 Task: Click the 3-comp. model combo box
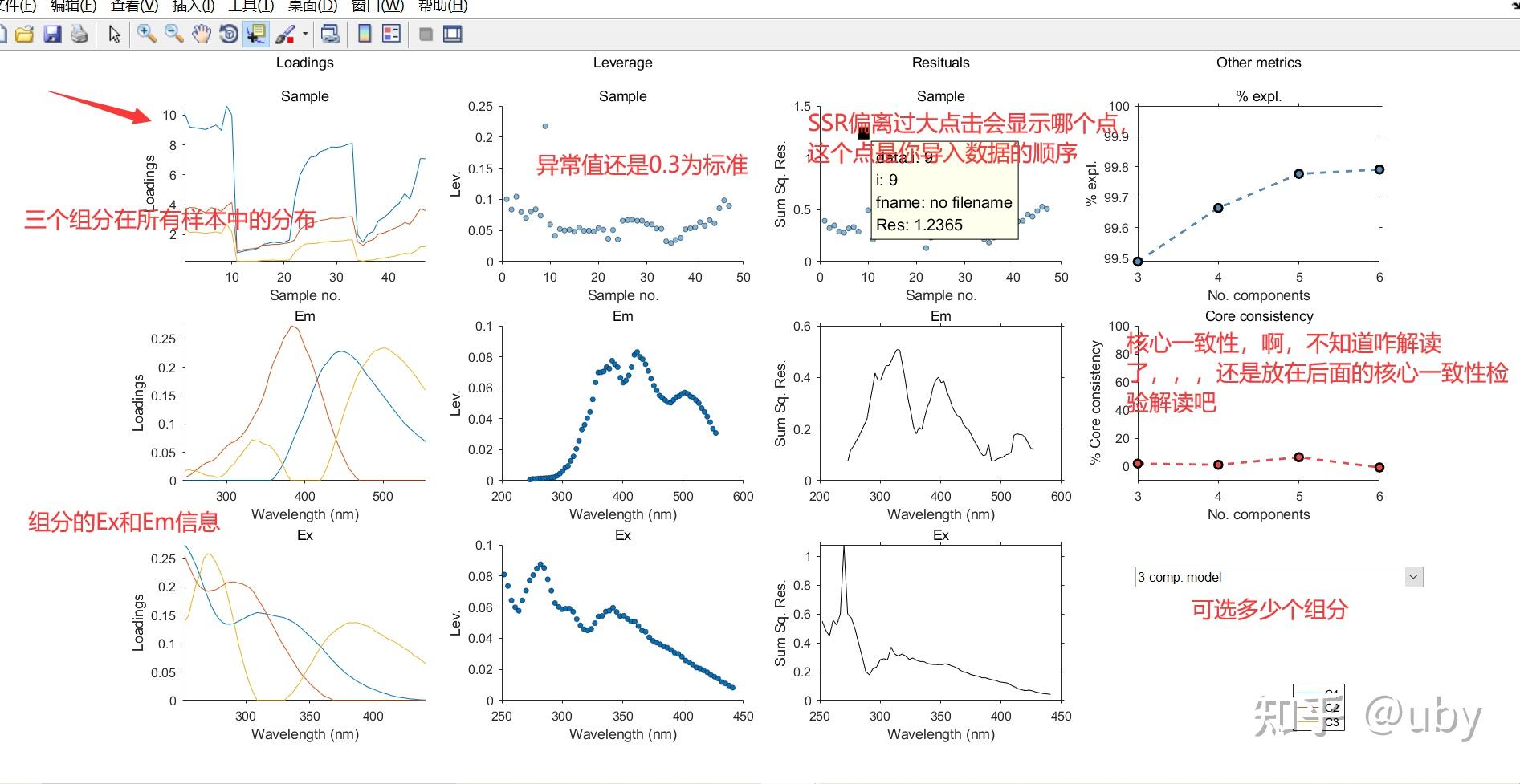(1279, 576)
